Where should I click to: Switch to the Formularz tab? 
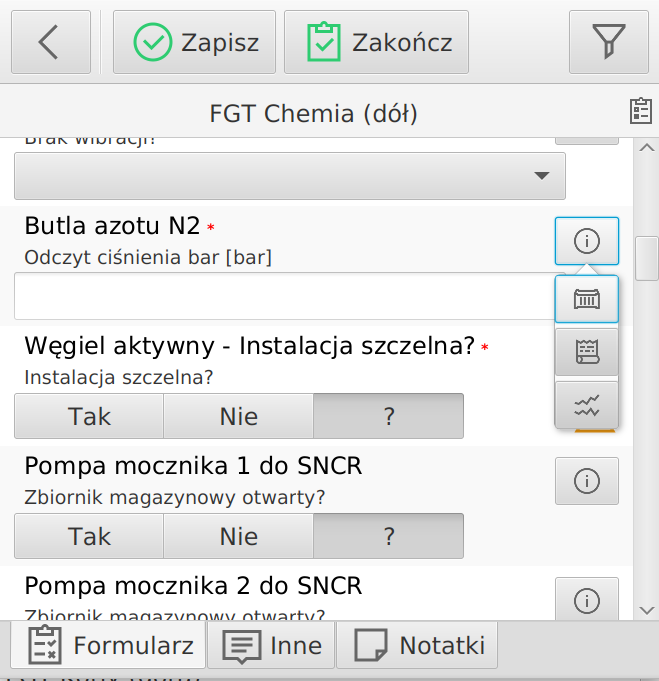108,645
